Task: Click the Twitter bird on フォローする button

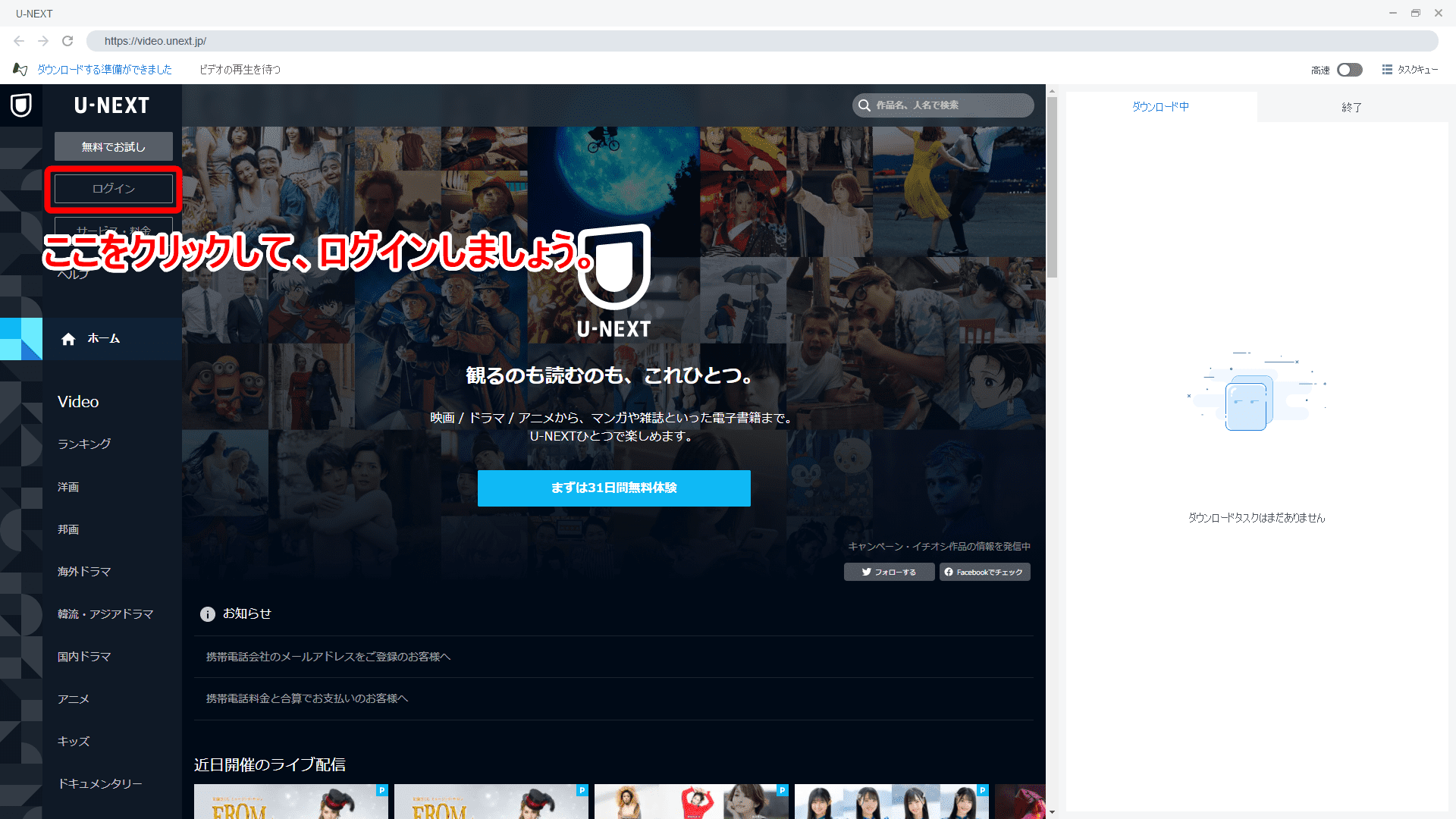Action: pos(867,572)
